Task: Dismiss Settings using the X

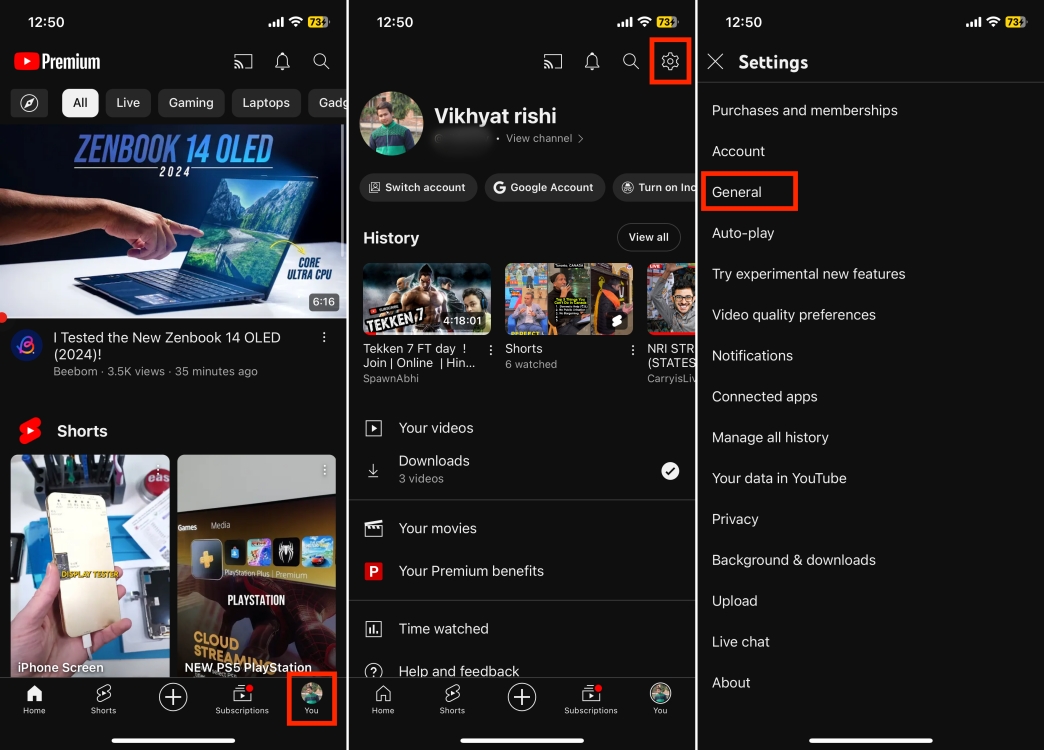Action: pyautogui.click(x=715, y=61)
